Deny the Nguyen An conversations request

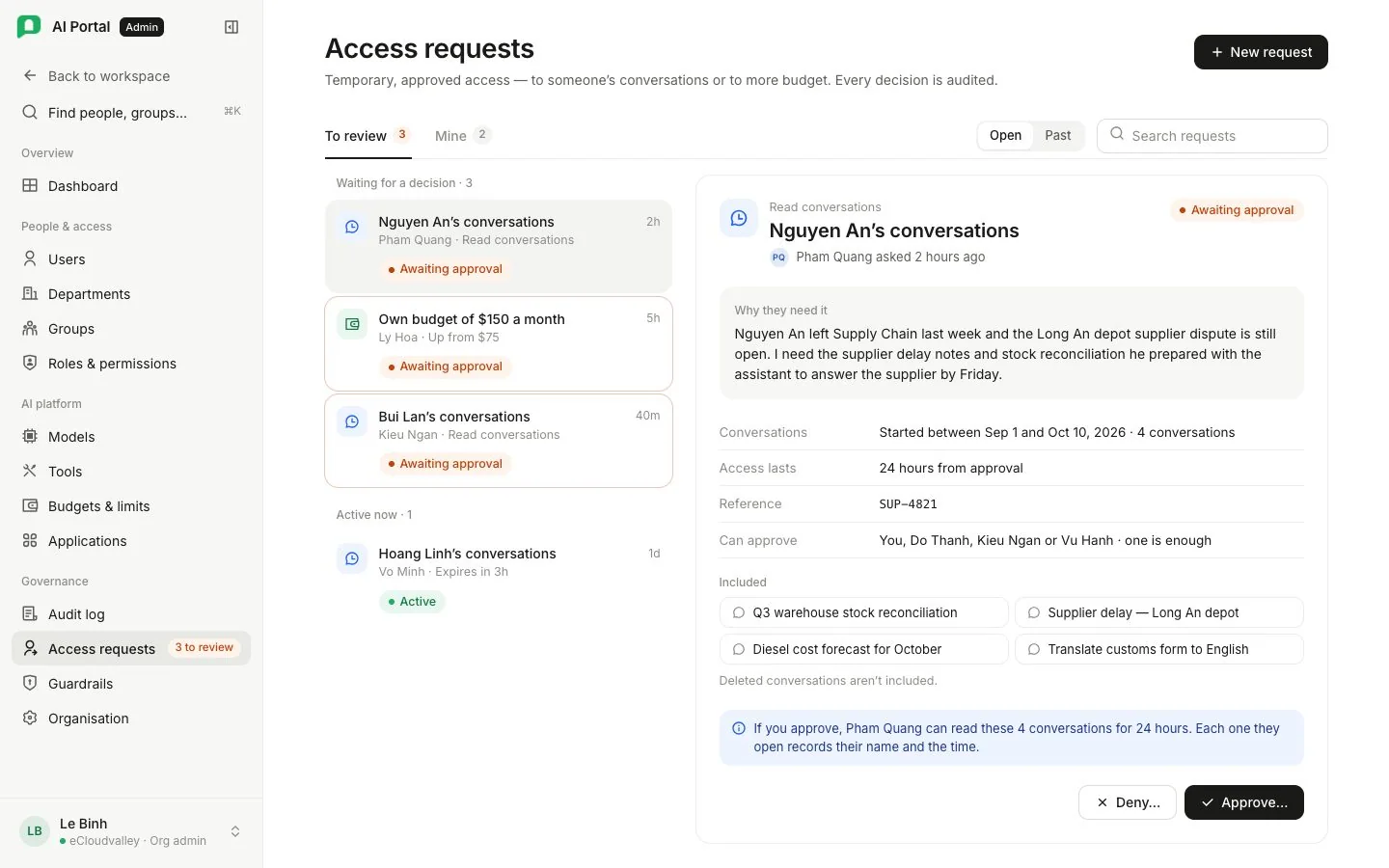[1128, 802]
